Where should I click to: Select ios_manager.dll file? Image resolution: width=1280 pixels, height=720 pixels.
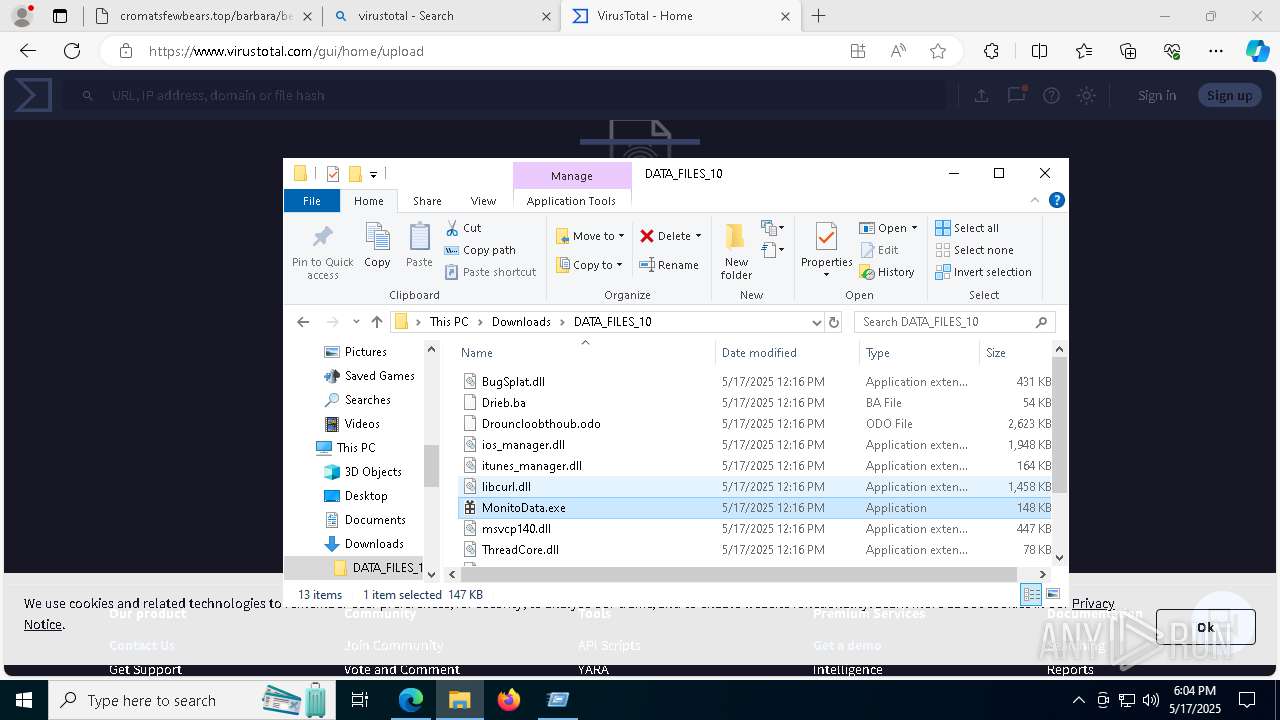(x=756, y=445)
